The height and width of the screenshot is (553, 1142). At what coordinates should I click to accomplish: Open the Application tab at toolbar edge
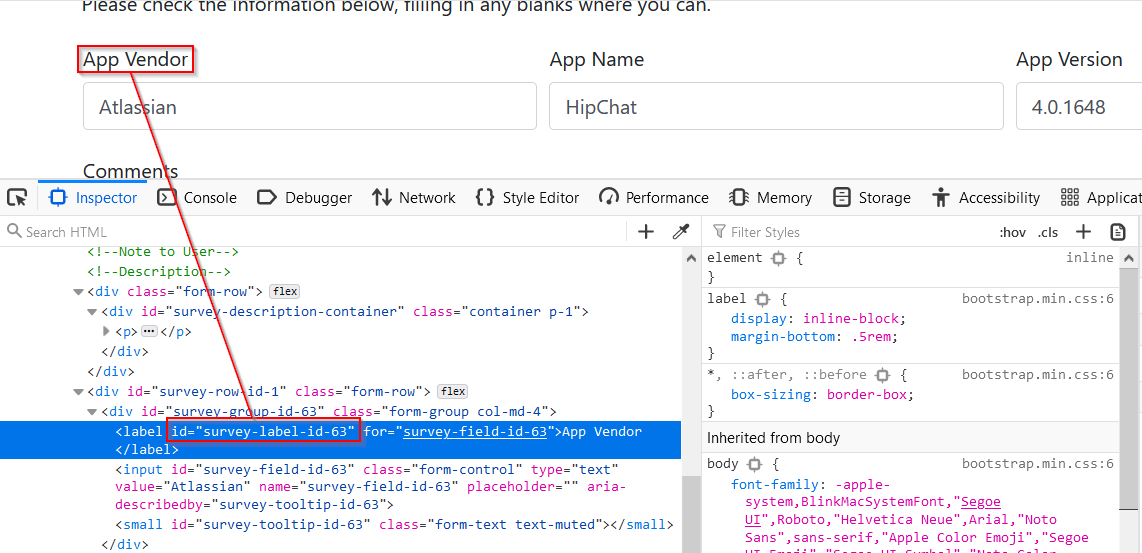pos(1100,197)
